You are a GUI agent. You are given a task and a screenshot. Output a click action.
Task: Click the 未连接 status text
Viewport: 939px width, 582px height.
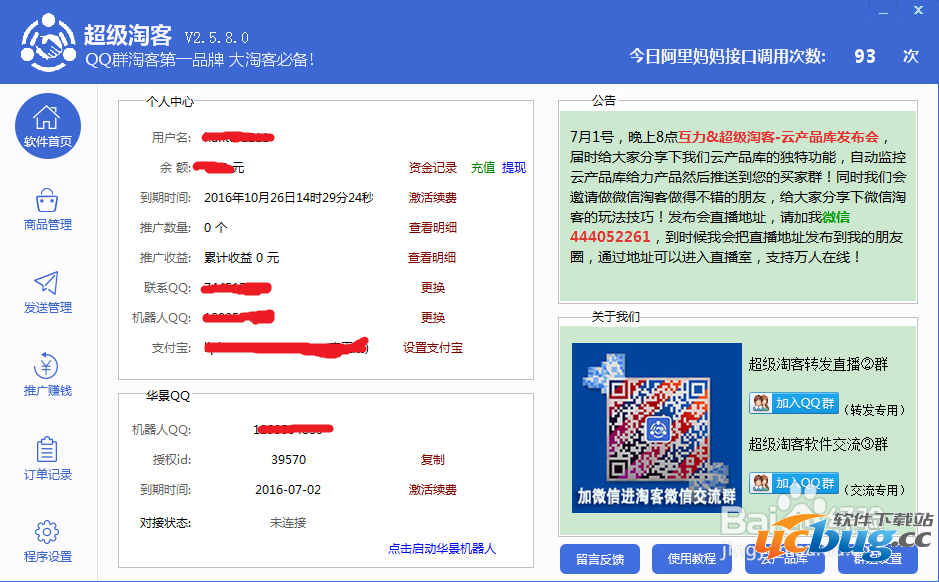click(288, 523)
